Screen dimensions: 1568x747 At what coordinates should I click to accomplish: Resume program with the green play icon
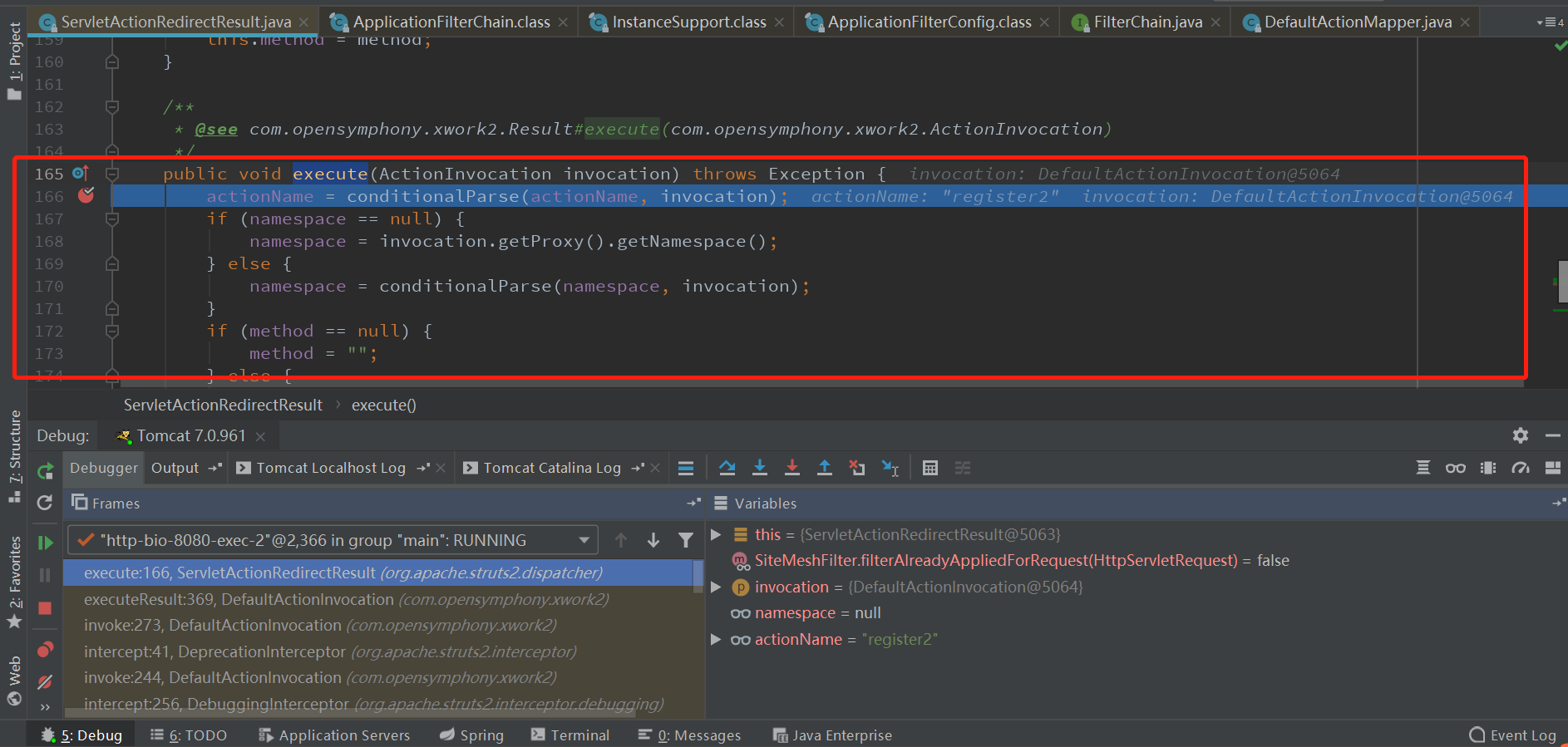[x=45, y=543]
